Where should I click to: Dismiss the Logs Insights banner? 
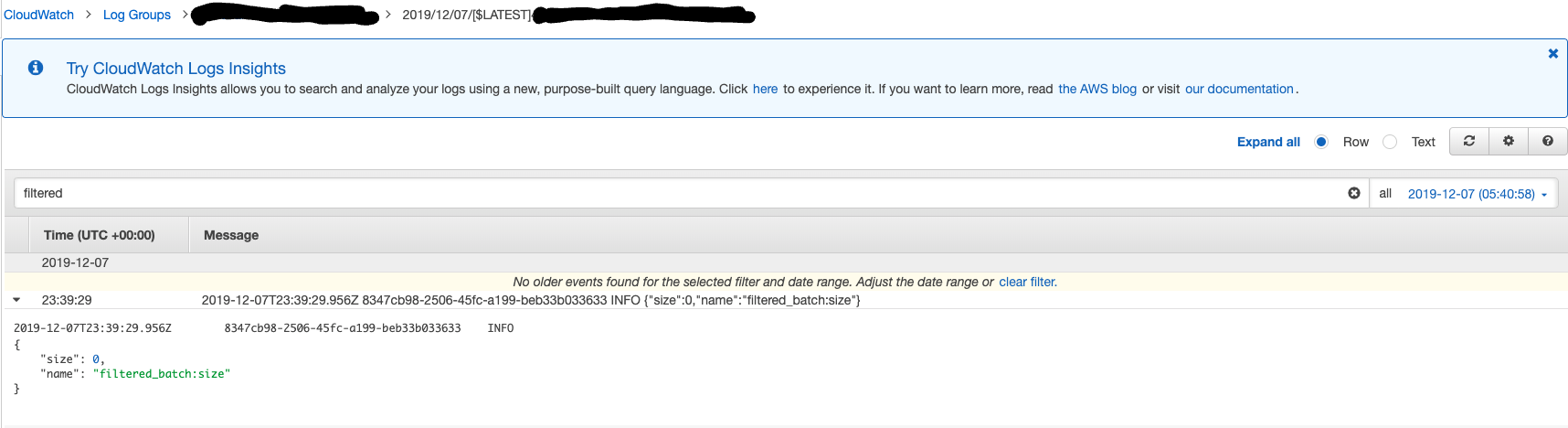tap(1552, 54)
